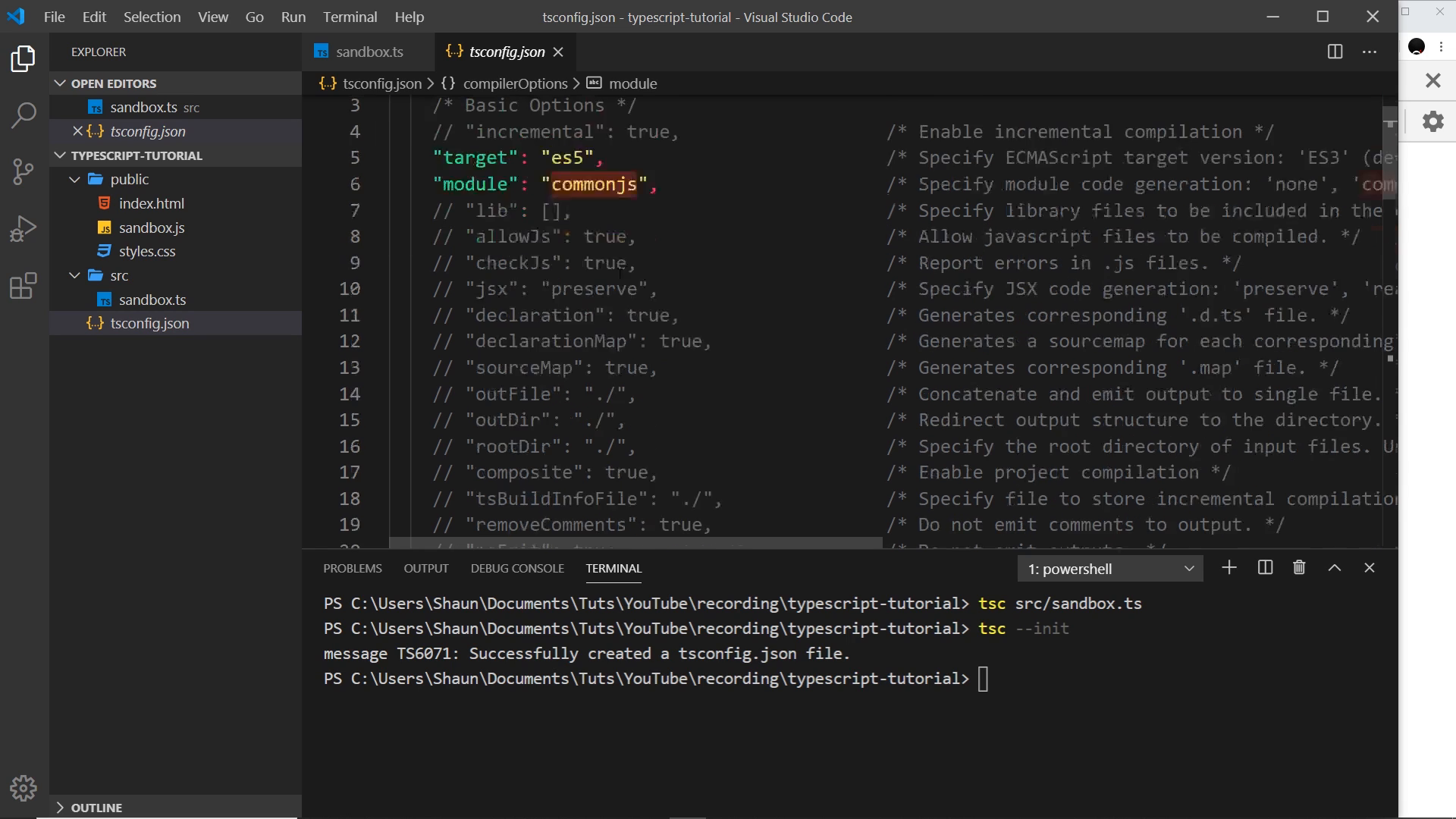Collapse the public folder
Image resolution: width=1456 pixels, height=819 pixels.
[x=74, y=180]
